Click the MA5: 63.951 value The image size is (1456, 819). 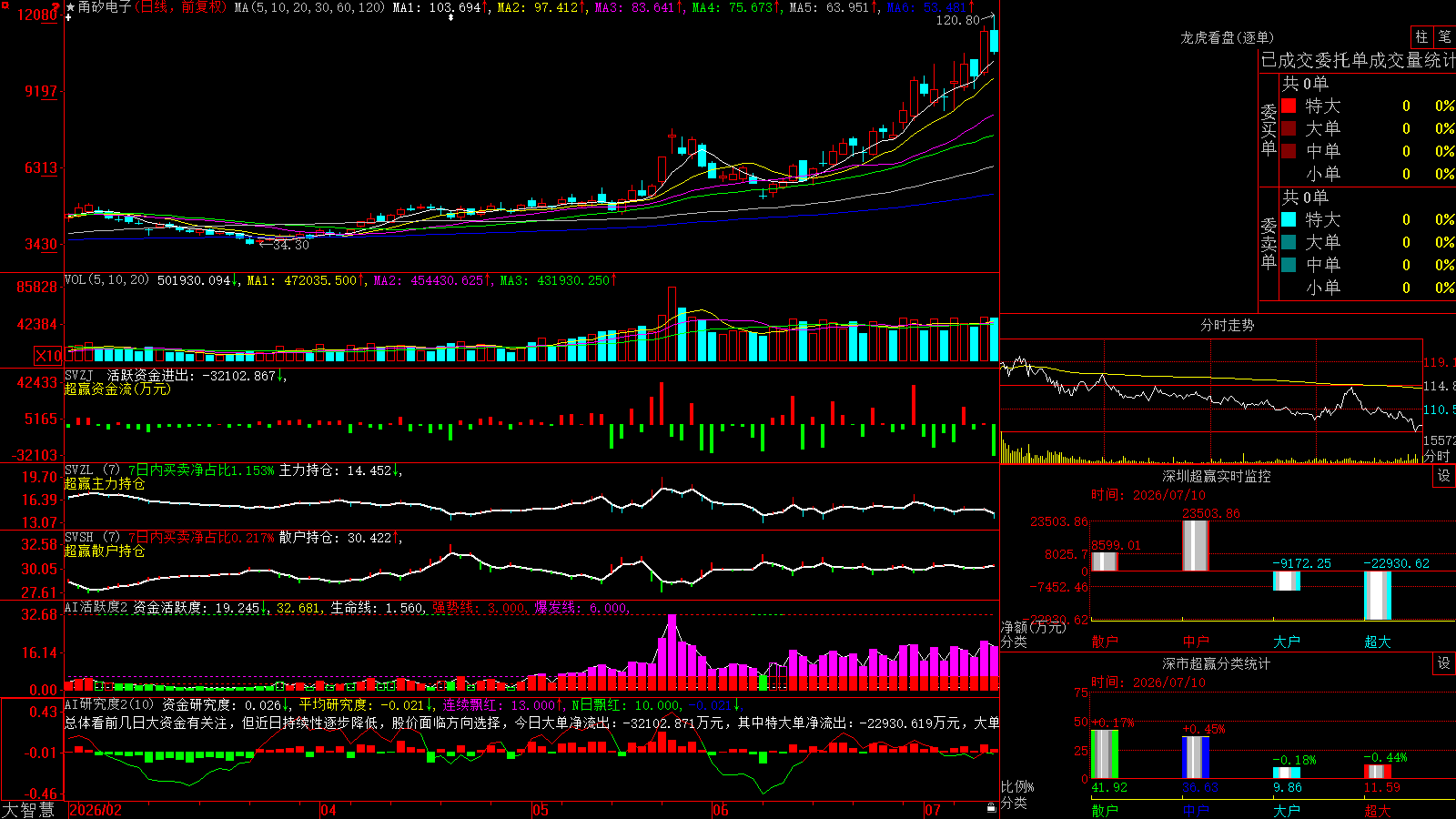(x=833, y=7)
